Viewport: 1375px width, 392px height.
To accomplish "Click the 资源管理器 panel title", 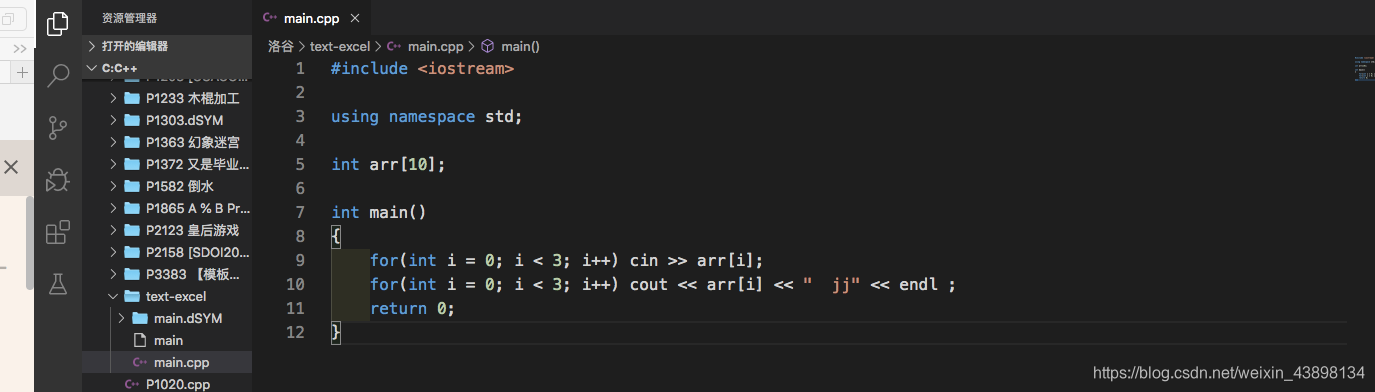I will (130, 18).
